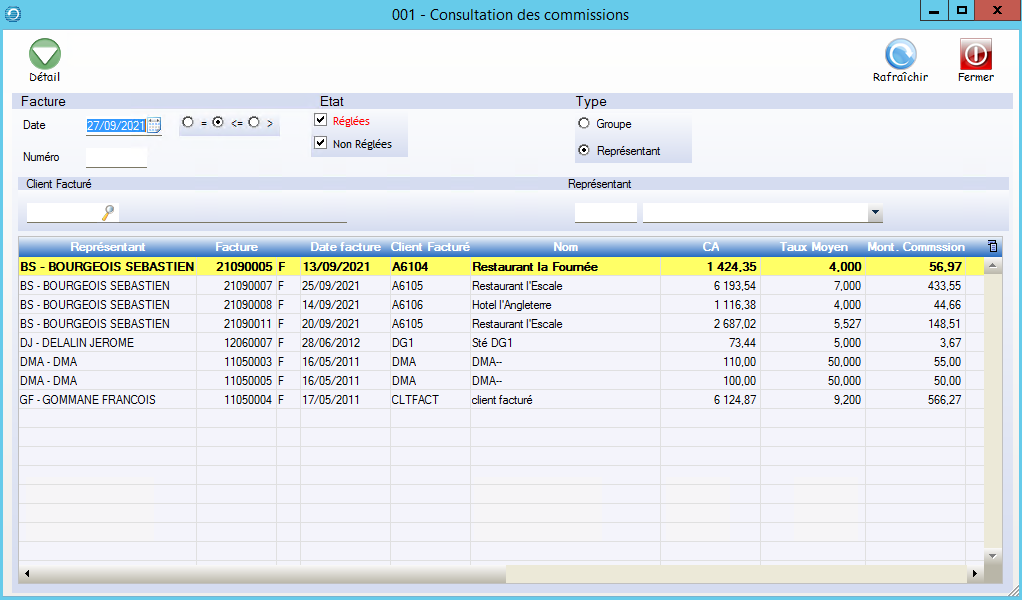The height and width of the screenshot is (600, 1022).
Task: Click the Numéro invoice input field
Action: tap(116, 157)
